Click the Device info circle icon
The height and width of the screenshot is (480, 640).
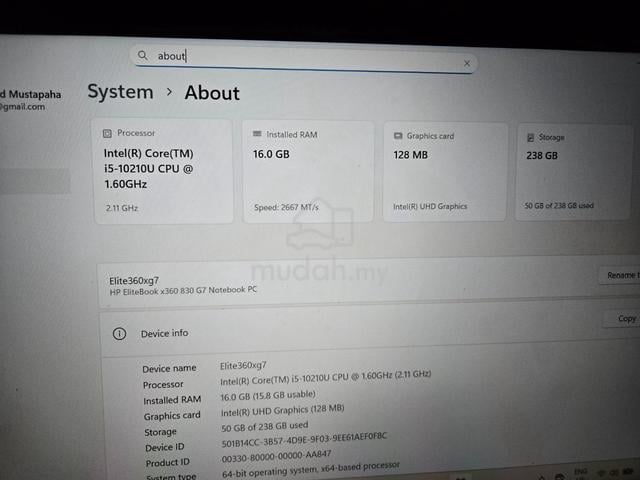(x=119, y=334)
